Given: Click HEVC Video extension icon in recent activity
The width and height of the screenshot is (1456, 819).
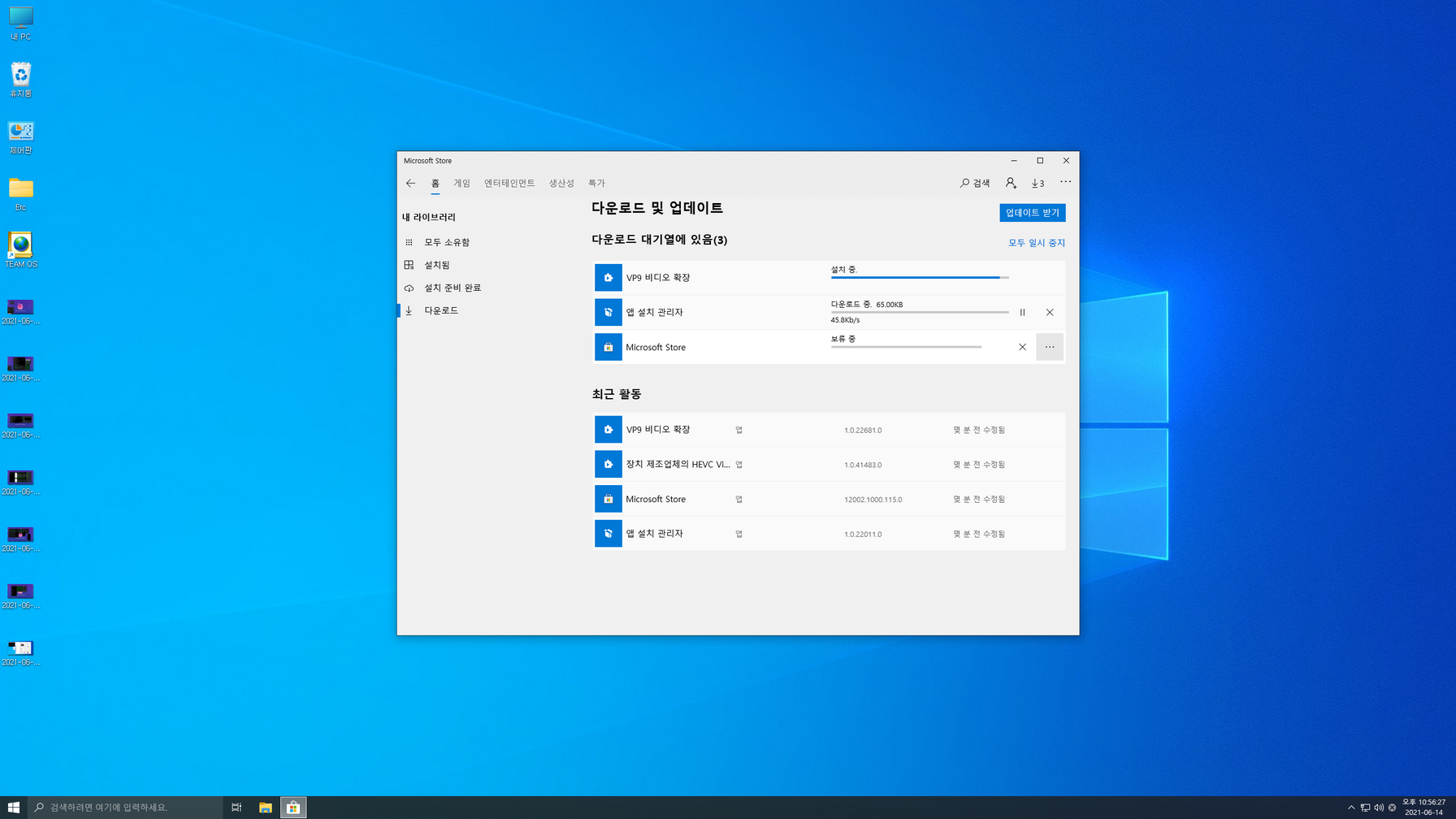Looking at the screenshot, I should point(608,464).
